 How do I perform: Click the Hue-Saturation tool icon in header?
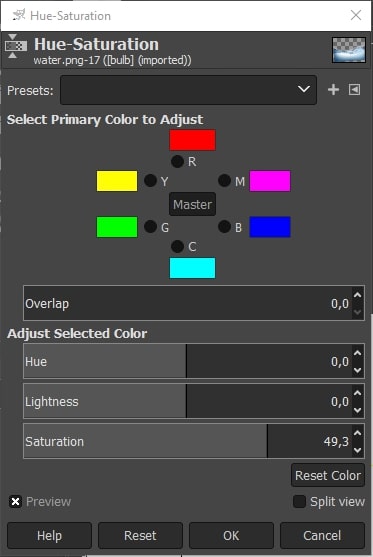(x=16, y=46)
